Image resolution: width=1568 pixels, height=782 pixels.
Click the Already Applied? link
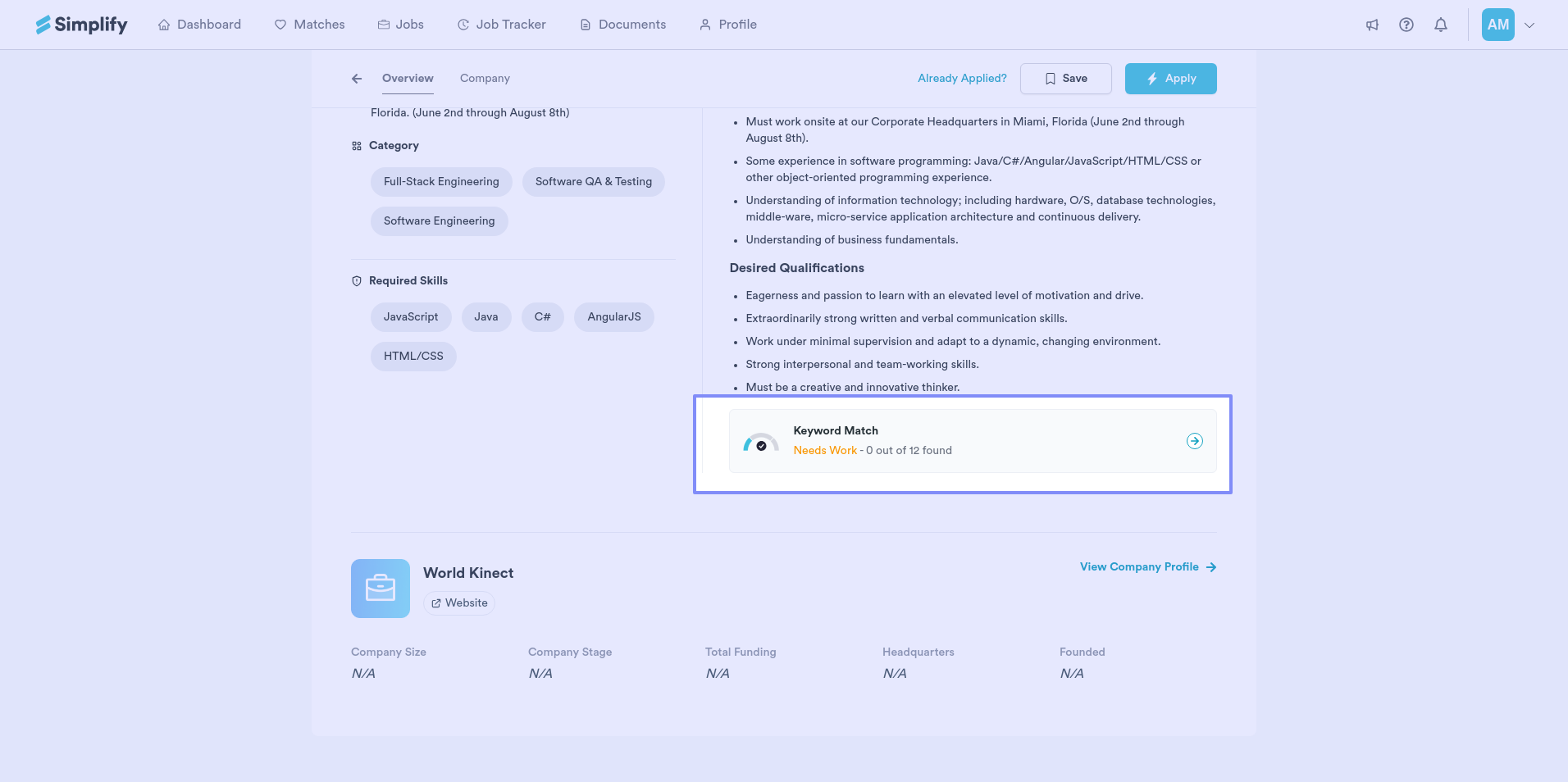tap(962, 79)
